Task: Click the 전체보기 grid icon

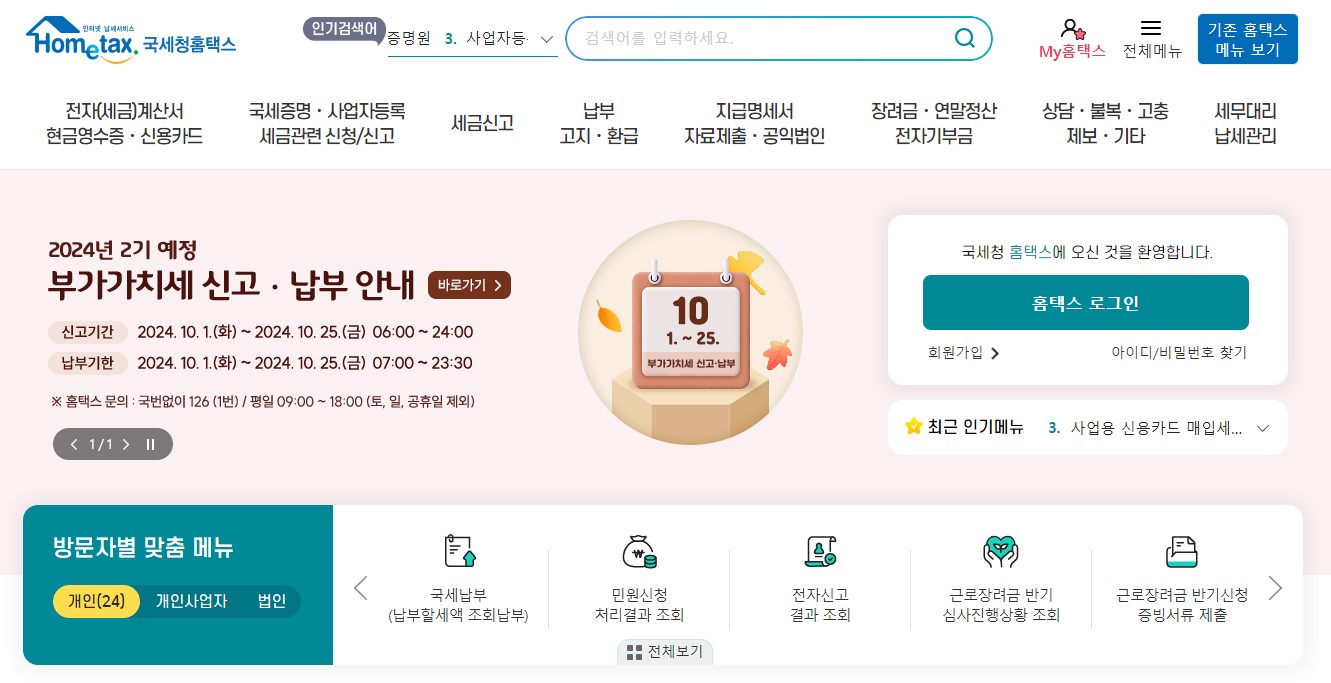Action: point(634,652)
